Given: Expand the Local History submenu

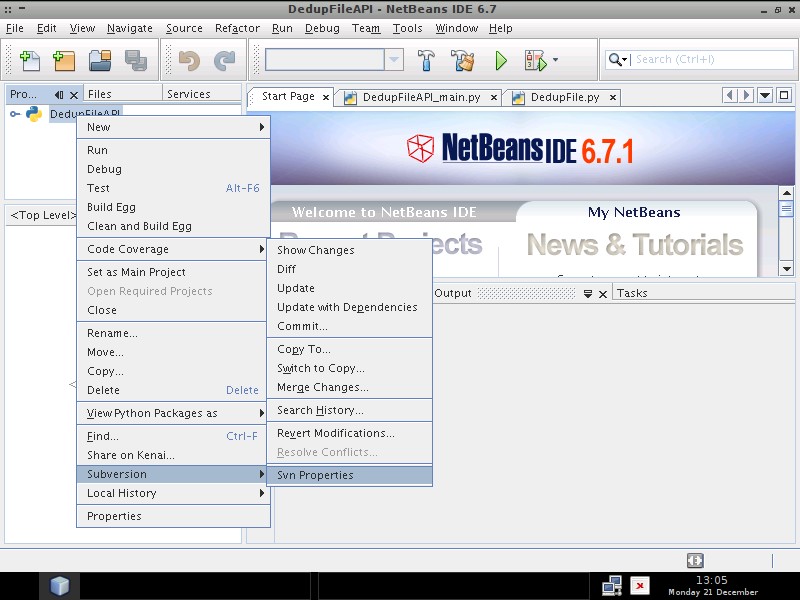Looking at the screenshot, I should pyautogui.click(x=173, y=493).
